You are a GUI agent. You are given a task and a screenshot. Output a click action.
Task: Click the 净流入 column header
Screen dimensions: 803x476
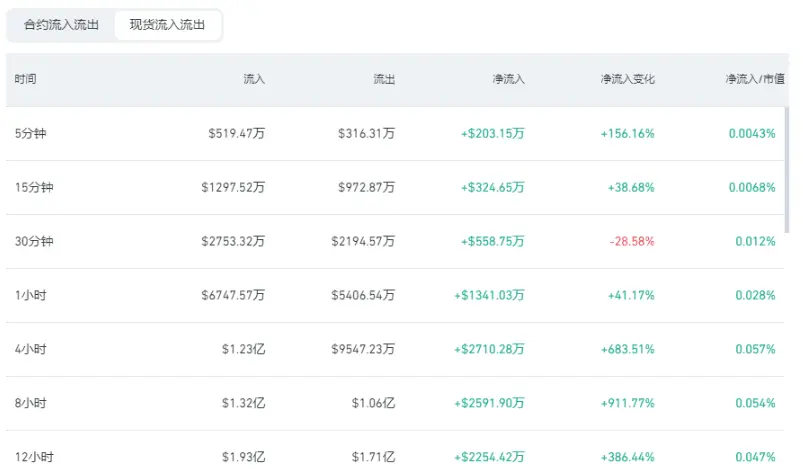[x=509, y=79]
